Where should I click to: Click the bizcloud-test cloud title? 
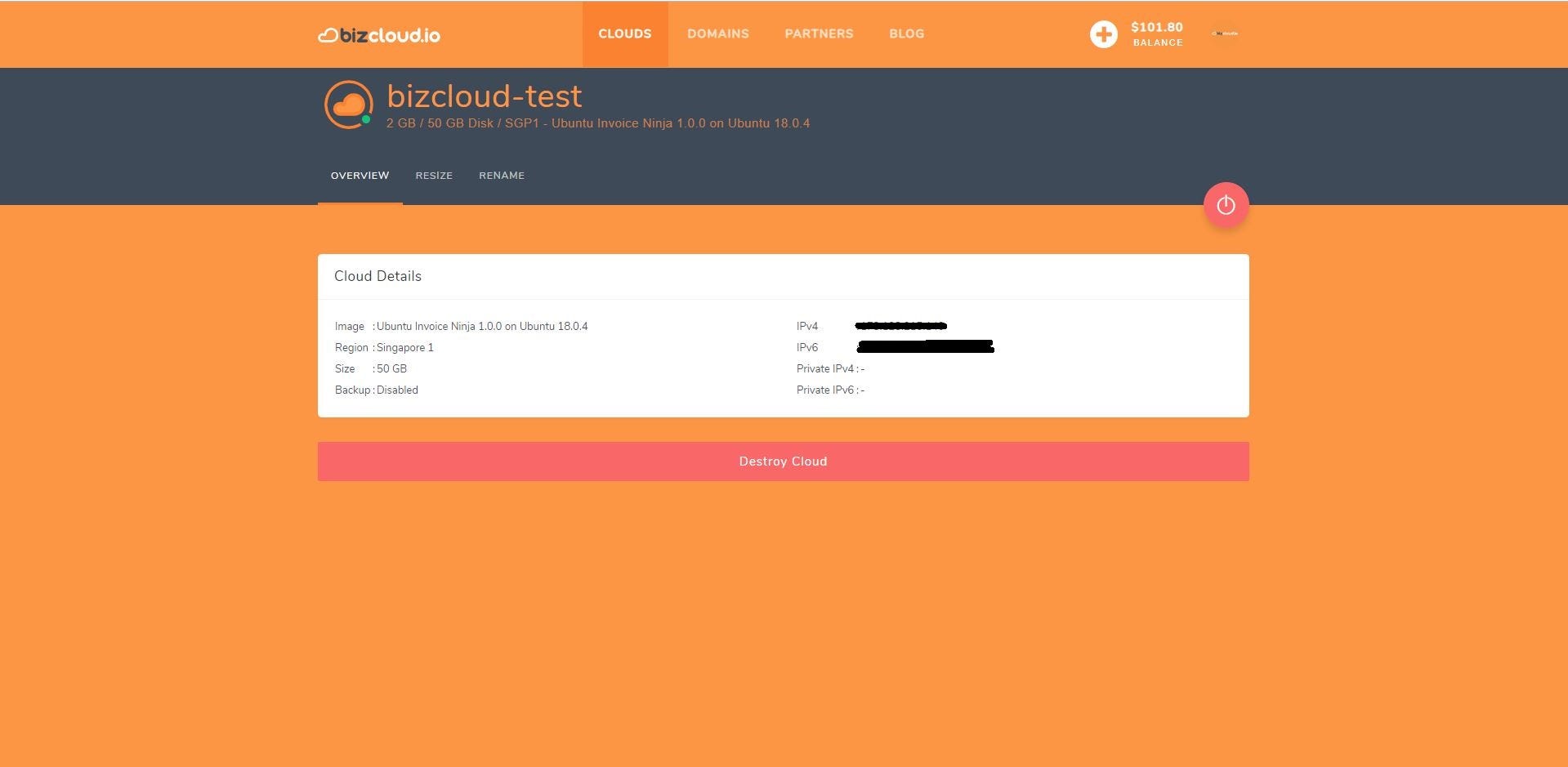(x=485, y=96)
